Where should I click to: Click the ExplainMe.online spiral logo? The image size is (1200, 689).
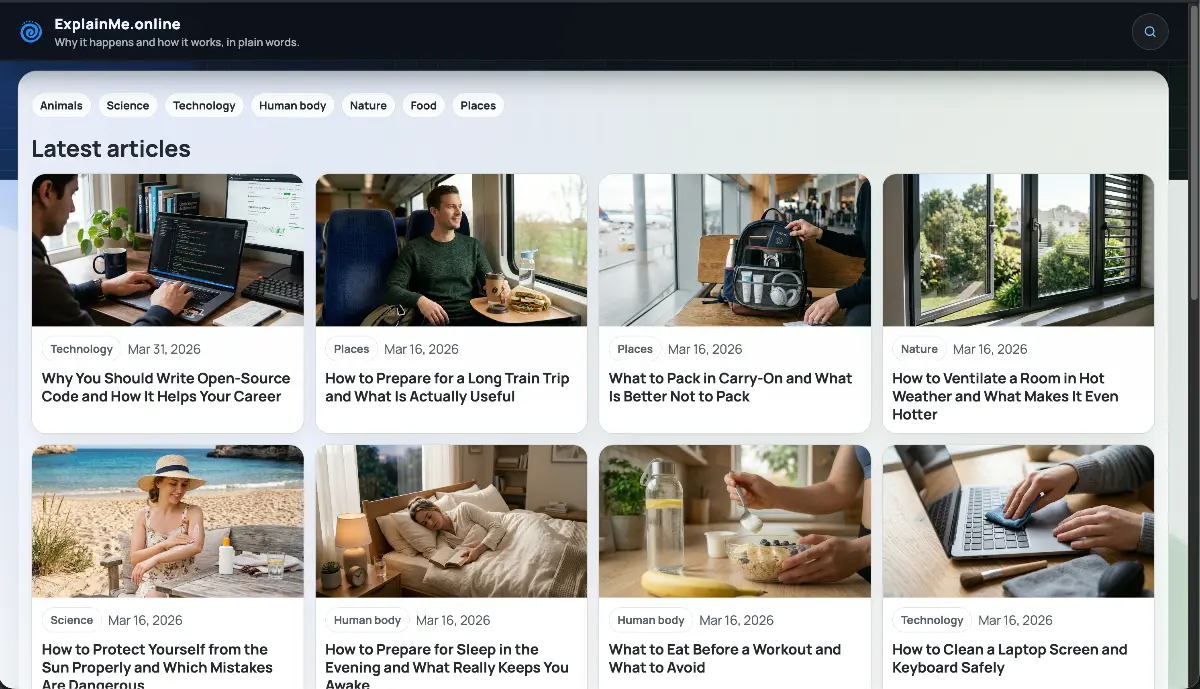click(x=31, y=32)
